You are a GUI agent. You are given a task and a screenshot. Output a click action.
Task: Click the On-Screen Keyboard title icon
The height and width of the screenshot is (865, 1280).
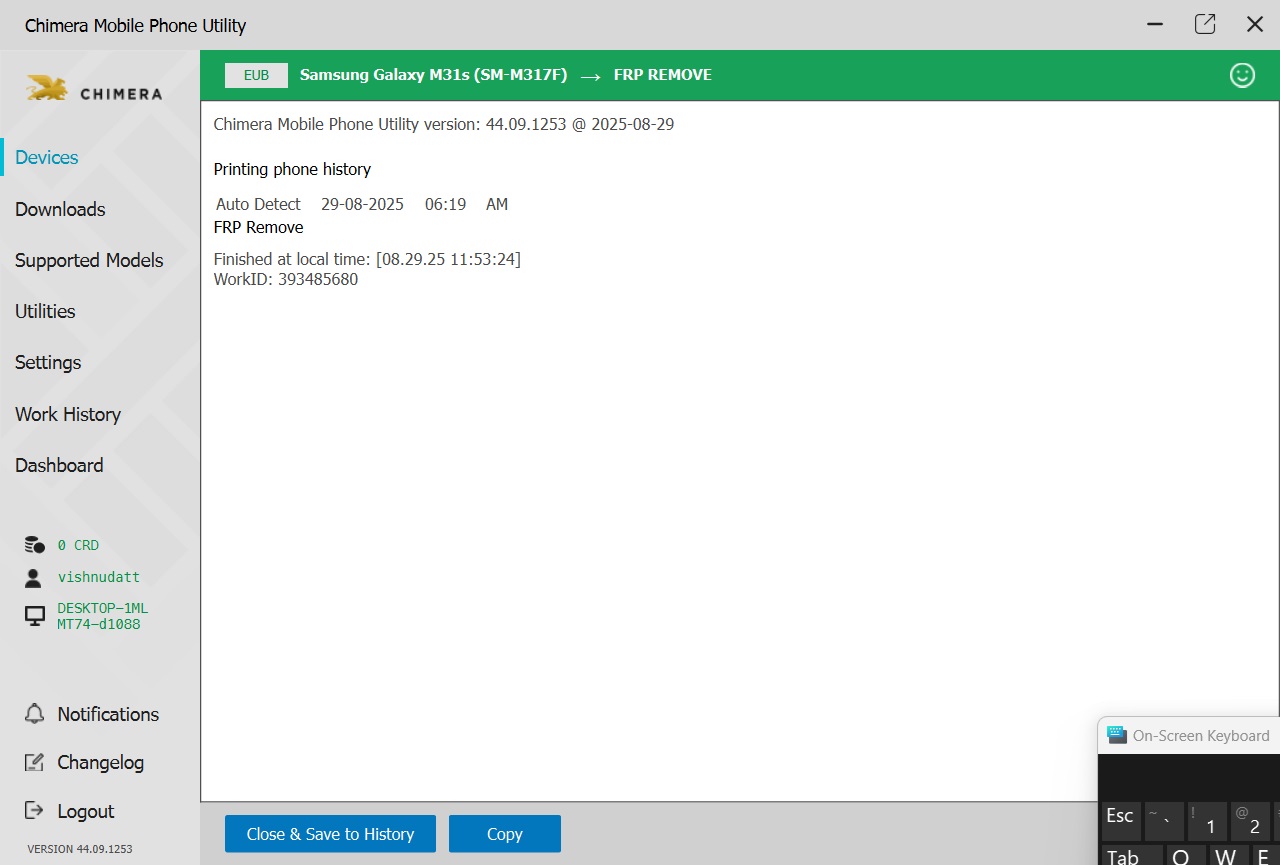pyautogui.click(x=1116, y=736)
